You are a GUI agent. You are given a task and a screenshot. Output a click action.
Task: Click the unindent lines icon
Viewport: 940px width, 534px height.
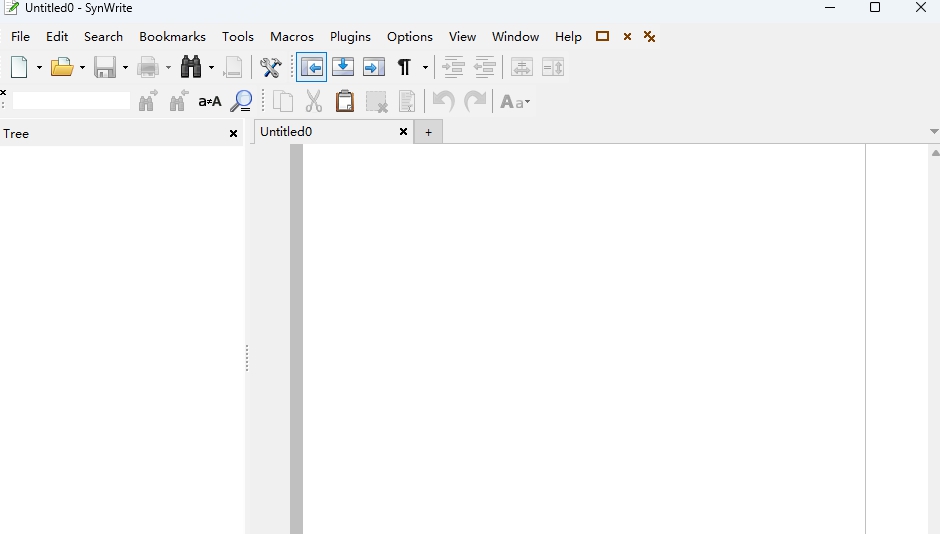click(484, 67)
